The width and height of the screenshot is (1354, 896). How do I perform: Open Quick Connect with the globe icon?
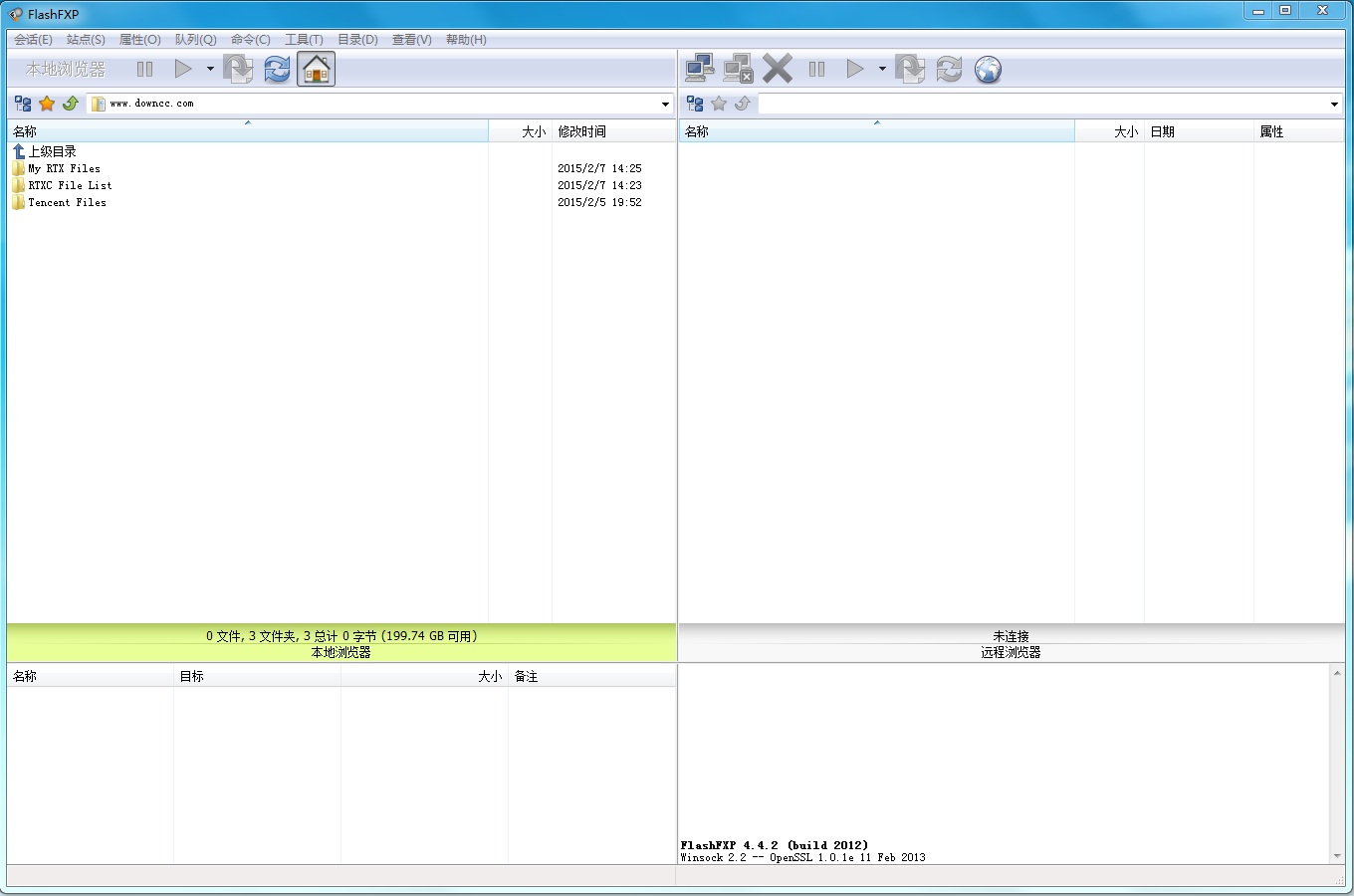(988, 68)
